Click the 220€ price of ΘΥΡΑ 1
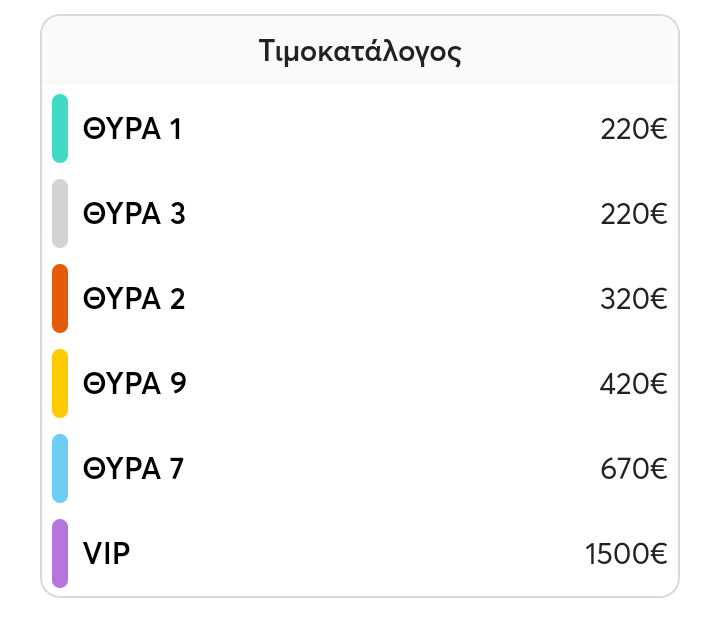Screen dimensions: 720x621 (x=633, y=129)
